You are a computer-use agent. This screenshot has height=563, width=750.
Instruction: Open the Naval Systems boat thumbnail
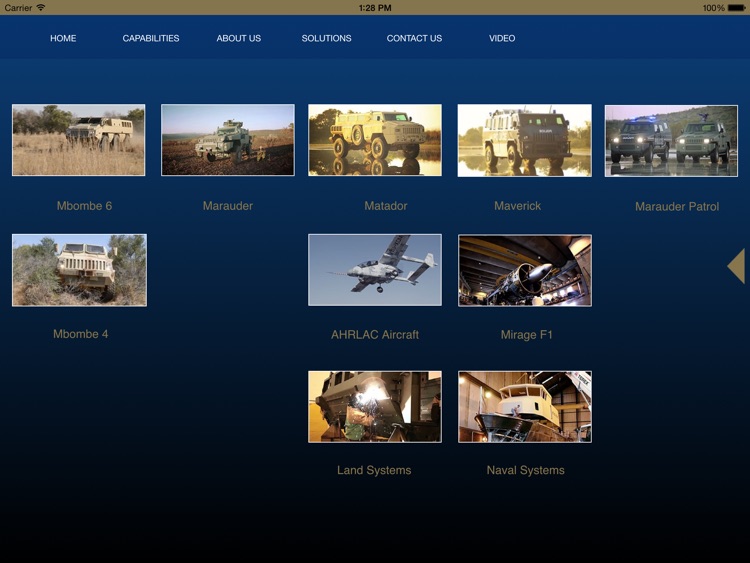pos(525,407)
